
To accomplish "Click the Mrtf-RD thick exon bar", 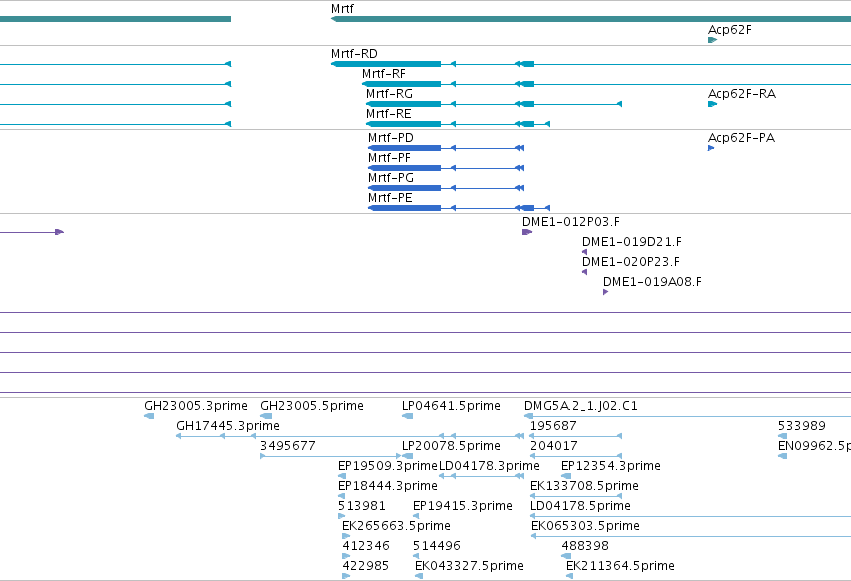I will (x=386, y=64).
